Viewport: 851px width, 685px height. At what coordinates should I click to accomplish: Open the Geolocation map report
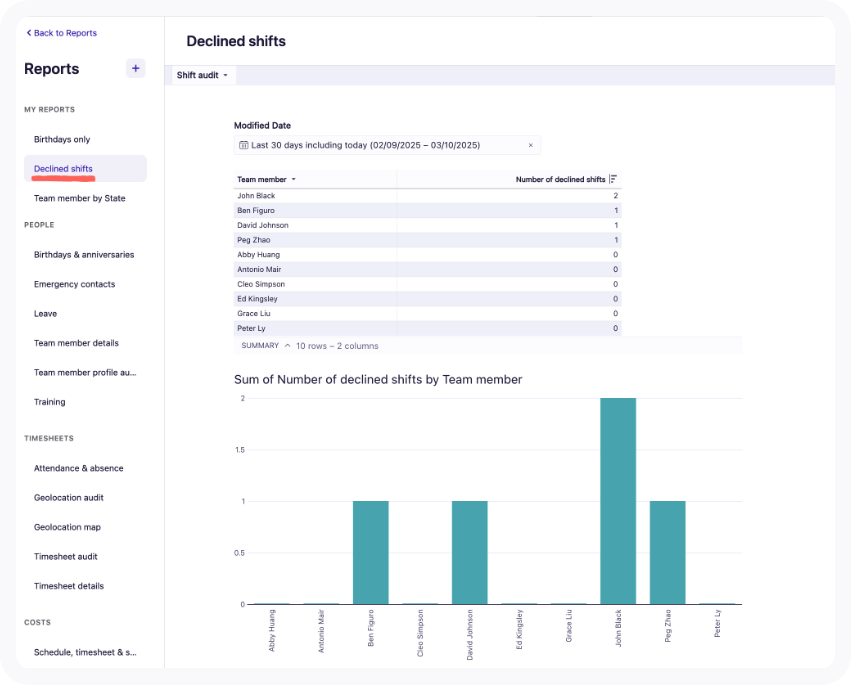pos(67,528)
